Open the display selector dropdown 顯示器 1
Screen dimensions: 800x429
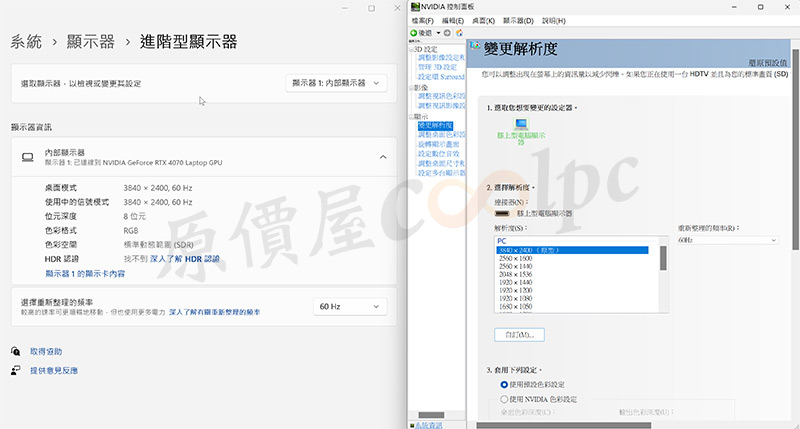click(x=336, y=83)
